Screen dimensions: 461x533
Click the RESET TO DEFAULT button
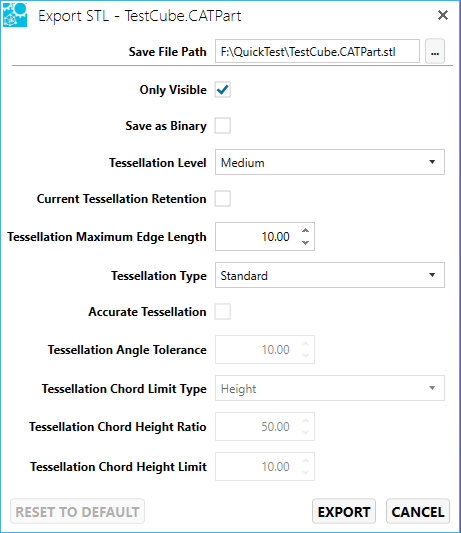pos(78,512)
